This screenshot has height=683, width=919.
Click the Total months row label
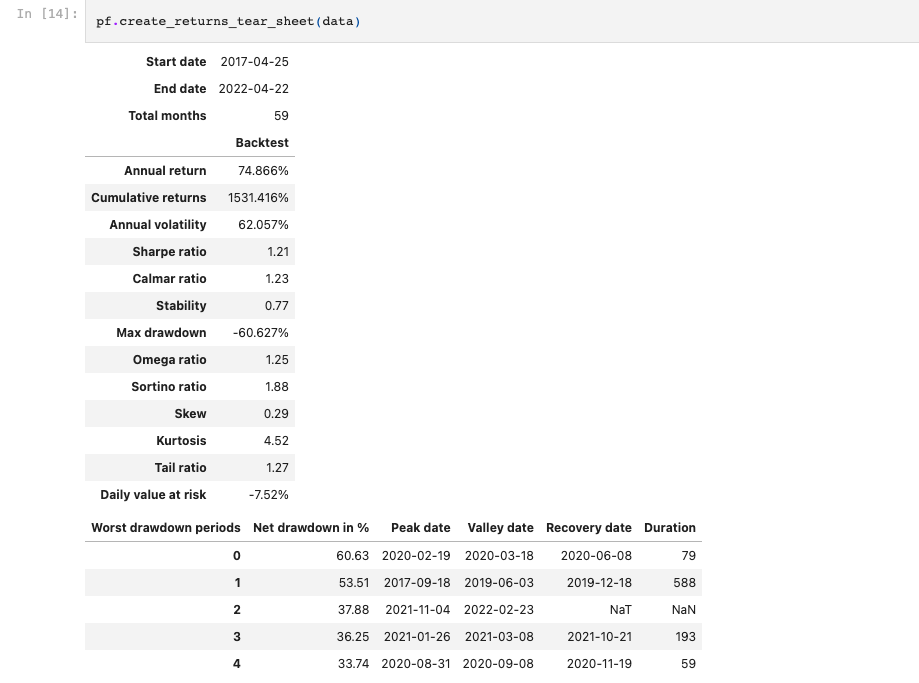pyautogui.click(x=167, y=115)
